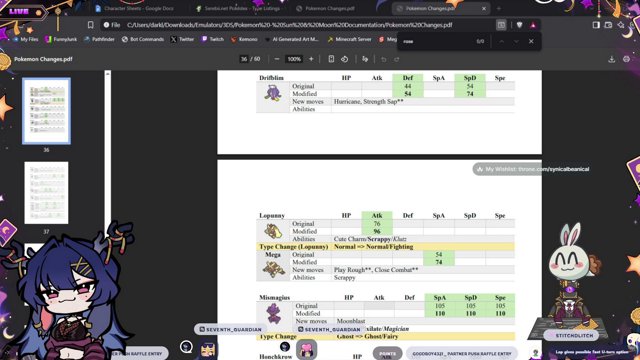Print the PDF document
Viewport: 640px width, 360px height.
[627, 59]
